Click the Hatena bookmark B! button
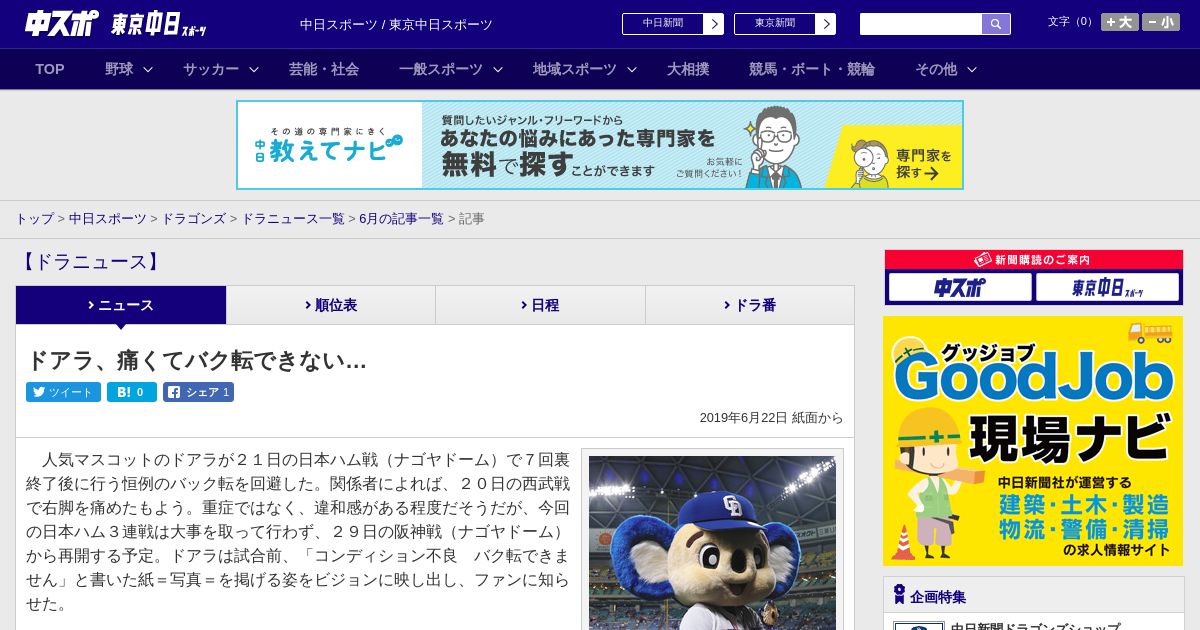The height and width of the screenshot is (630, 1200). [x=132, y=392]
